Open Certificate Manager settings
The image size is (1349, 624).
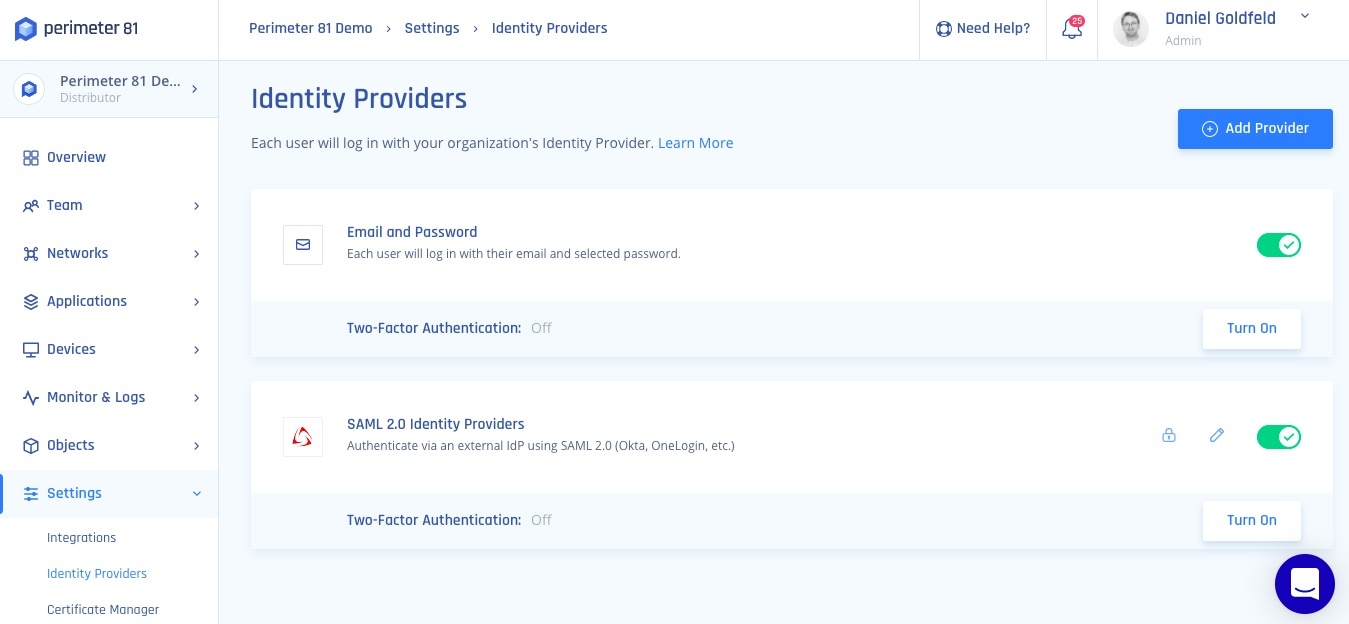click(103, 610)
